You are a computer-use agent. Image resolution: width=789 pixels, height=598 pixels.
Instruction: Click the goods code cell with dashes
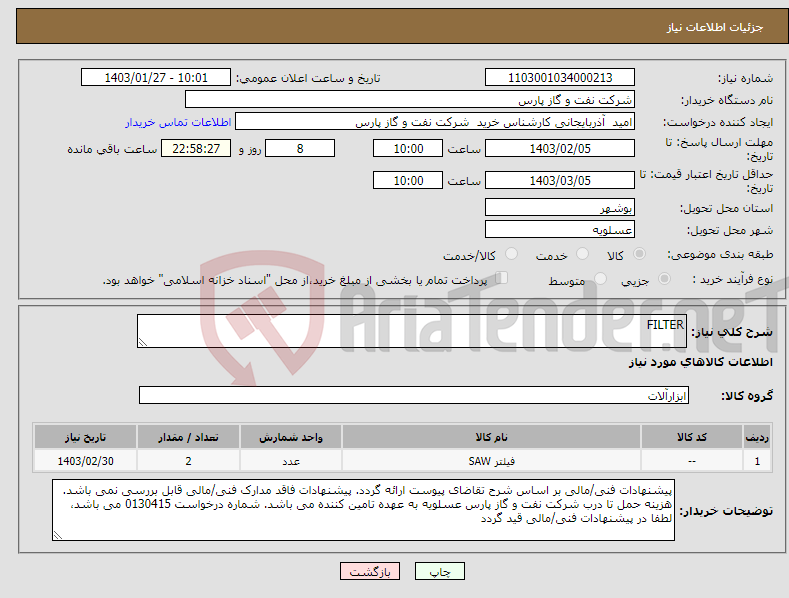(x=692, y=461)
